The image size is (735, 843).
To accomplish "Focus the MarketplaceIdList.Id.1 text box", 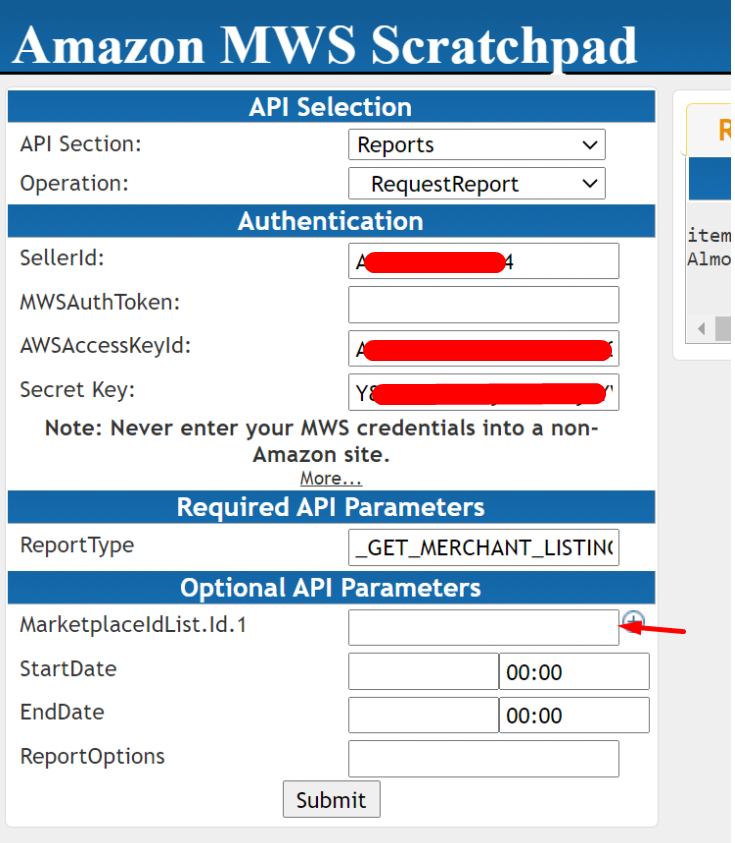I will (483, 628).
